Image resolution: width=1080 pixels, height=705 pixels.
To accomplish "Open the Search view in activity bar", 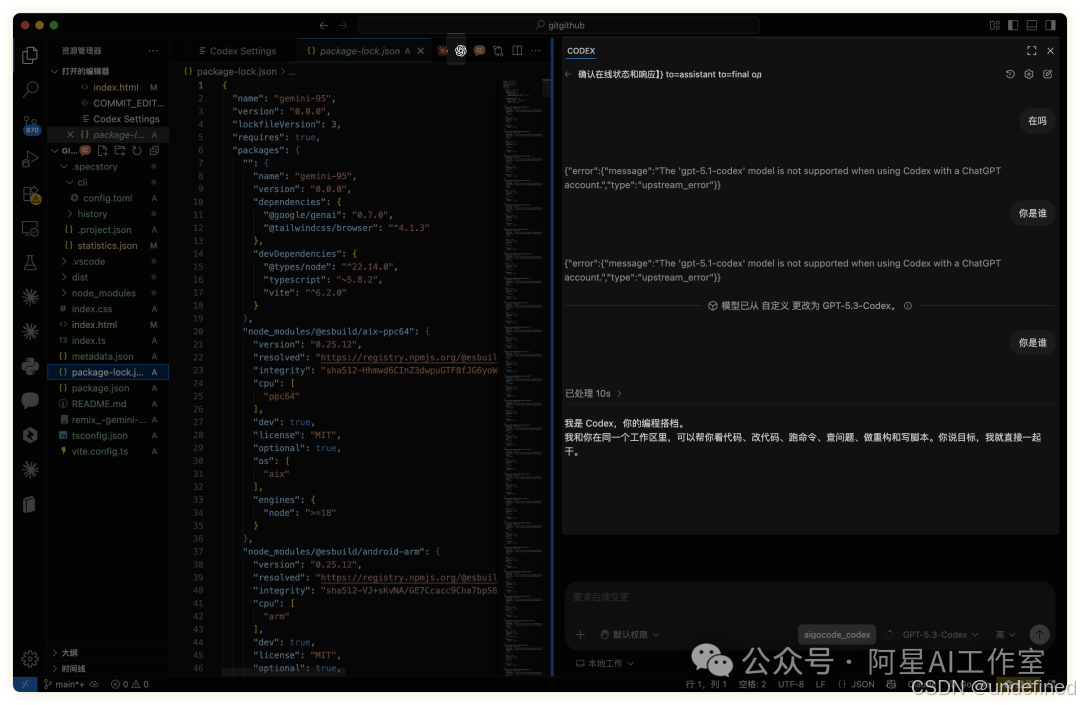I will coord(30,90).
